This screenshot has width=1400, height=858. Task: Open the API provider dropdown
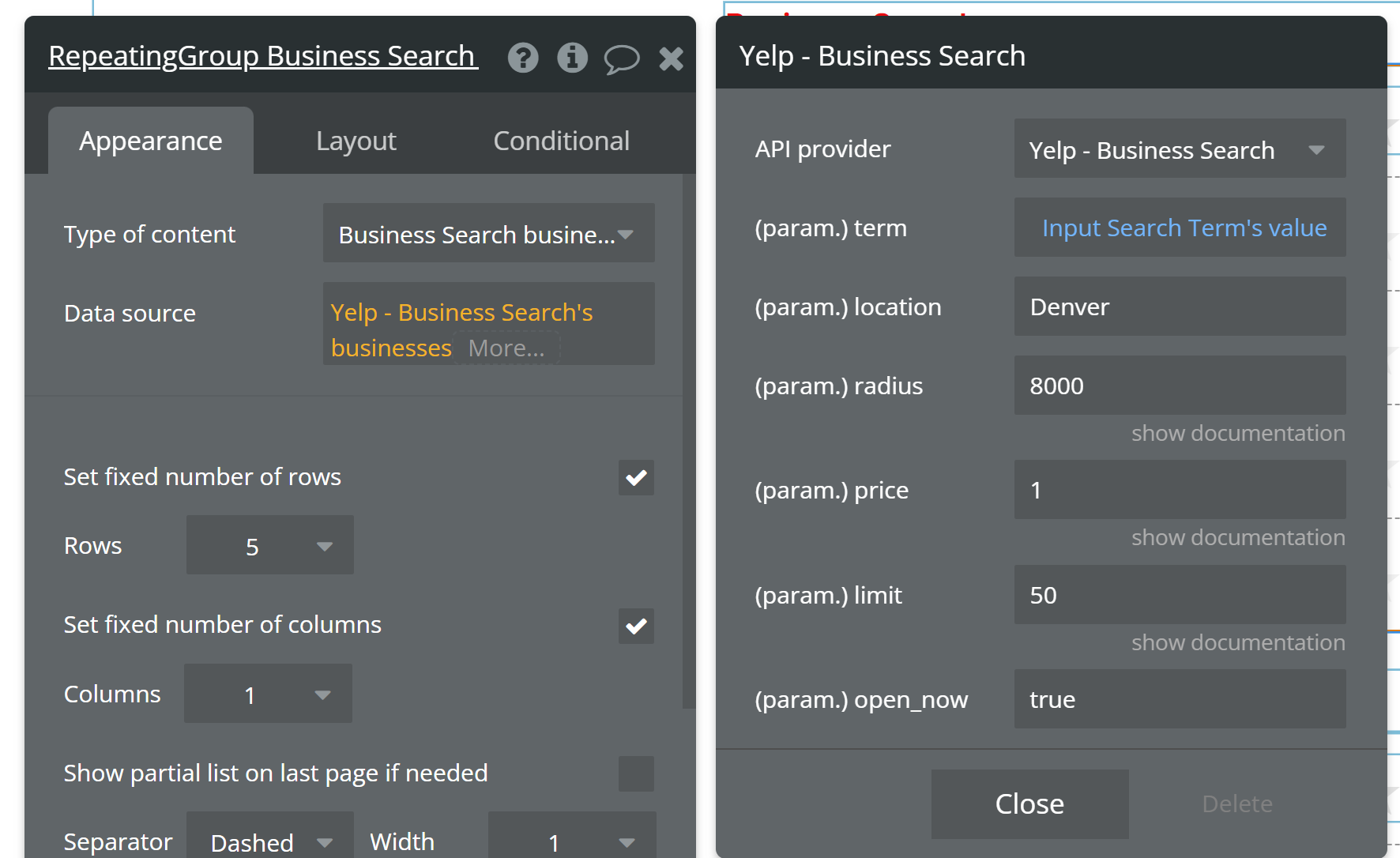[1179, 149]
